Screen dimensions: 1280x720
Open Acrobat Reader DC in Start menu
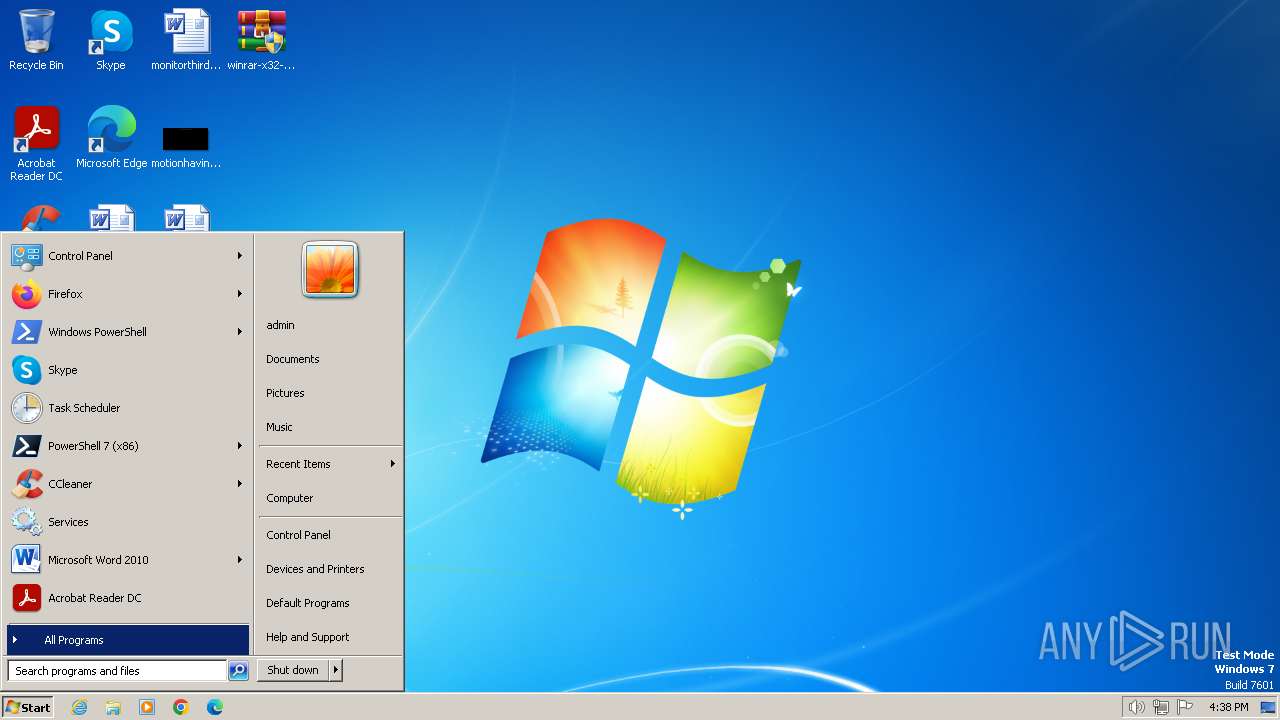tap(127, 598)
